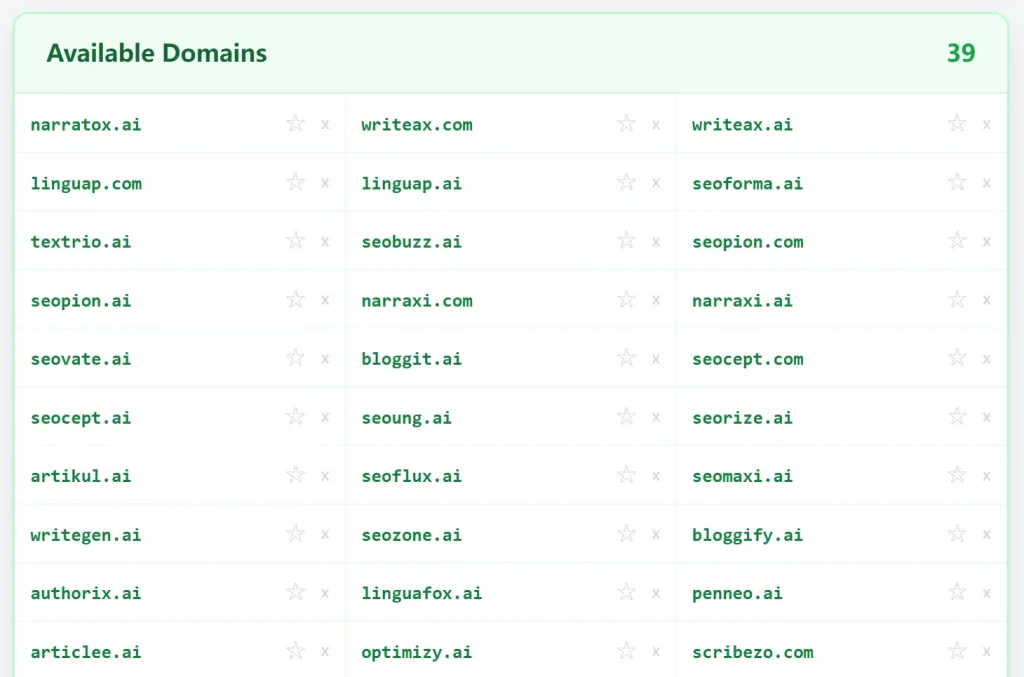
Task: Star the linguap.com entry
Action: 295,183
